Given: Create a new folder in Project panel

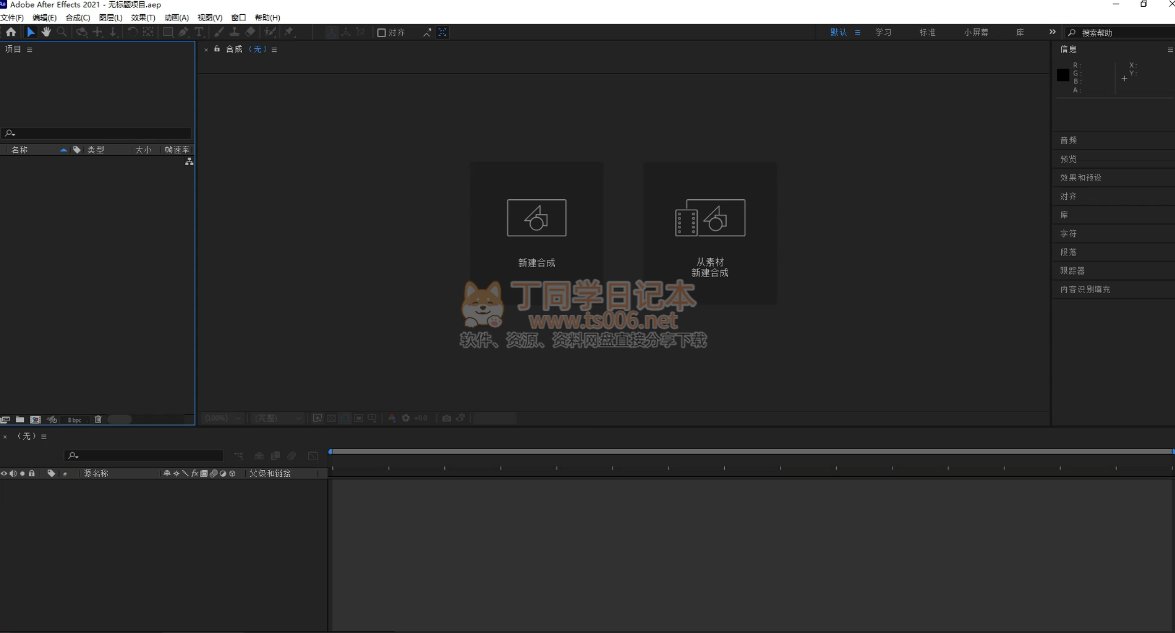Looking at the screenshot, I should (x=20, y=420).
